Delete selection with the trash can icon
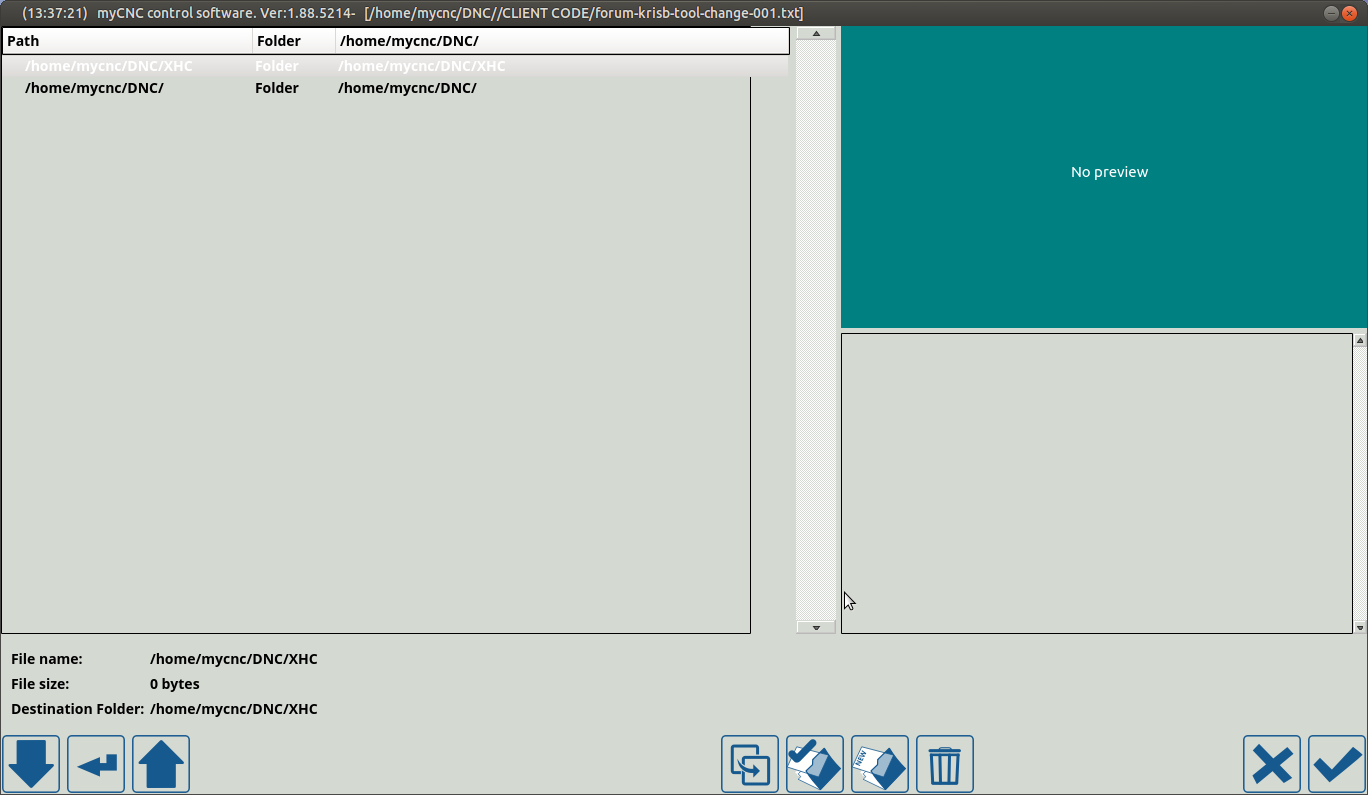This screenshot has width=1368, height=795. (x=944, y=764)
